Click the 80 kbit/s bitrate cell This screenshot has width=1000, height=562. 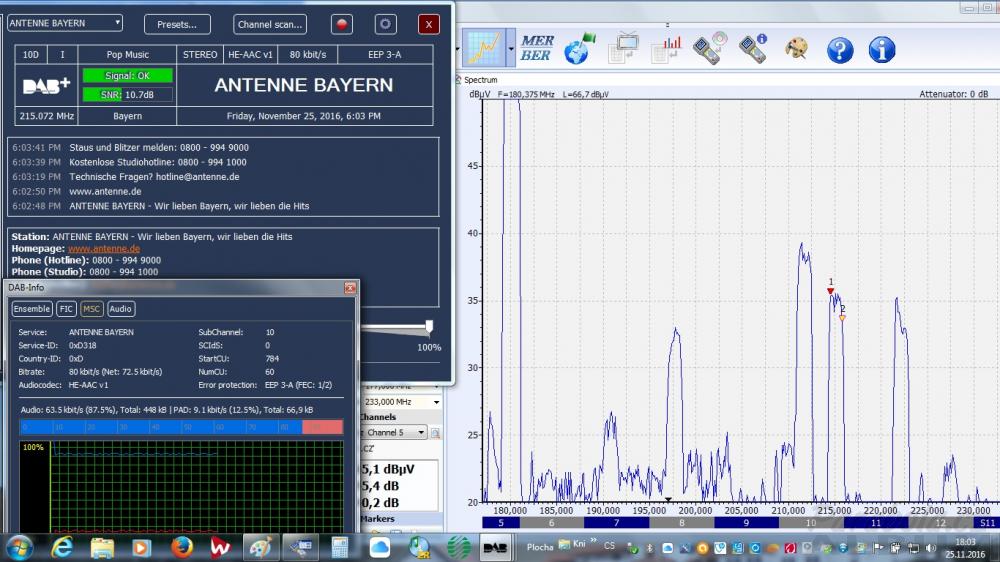pos(307,55)
